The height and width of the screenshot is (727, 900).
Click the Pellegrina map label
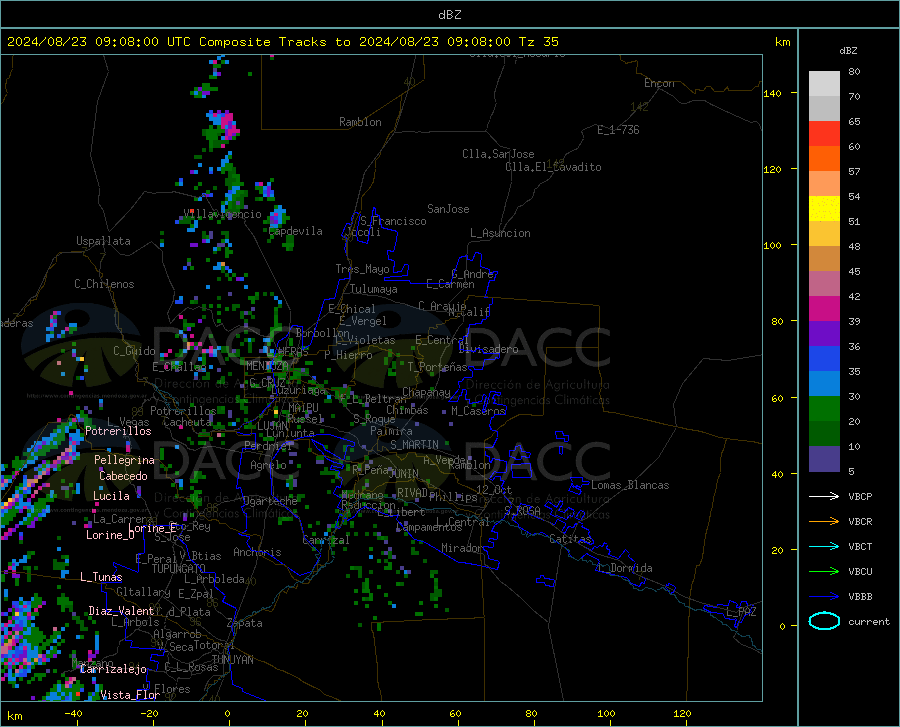(125, 460)
